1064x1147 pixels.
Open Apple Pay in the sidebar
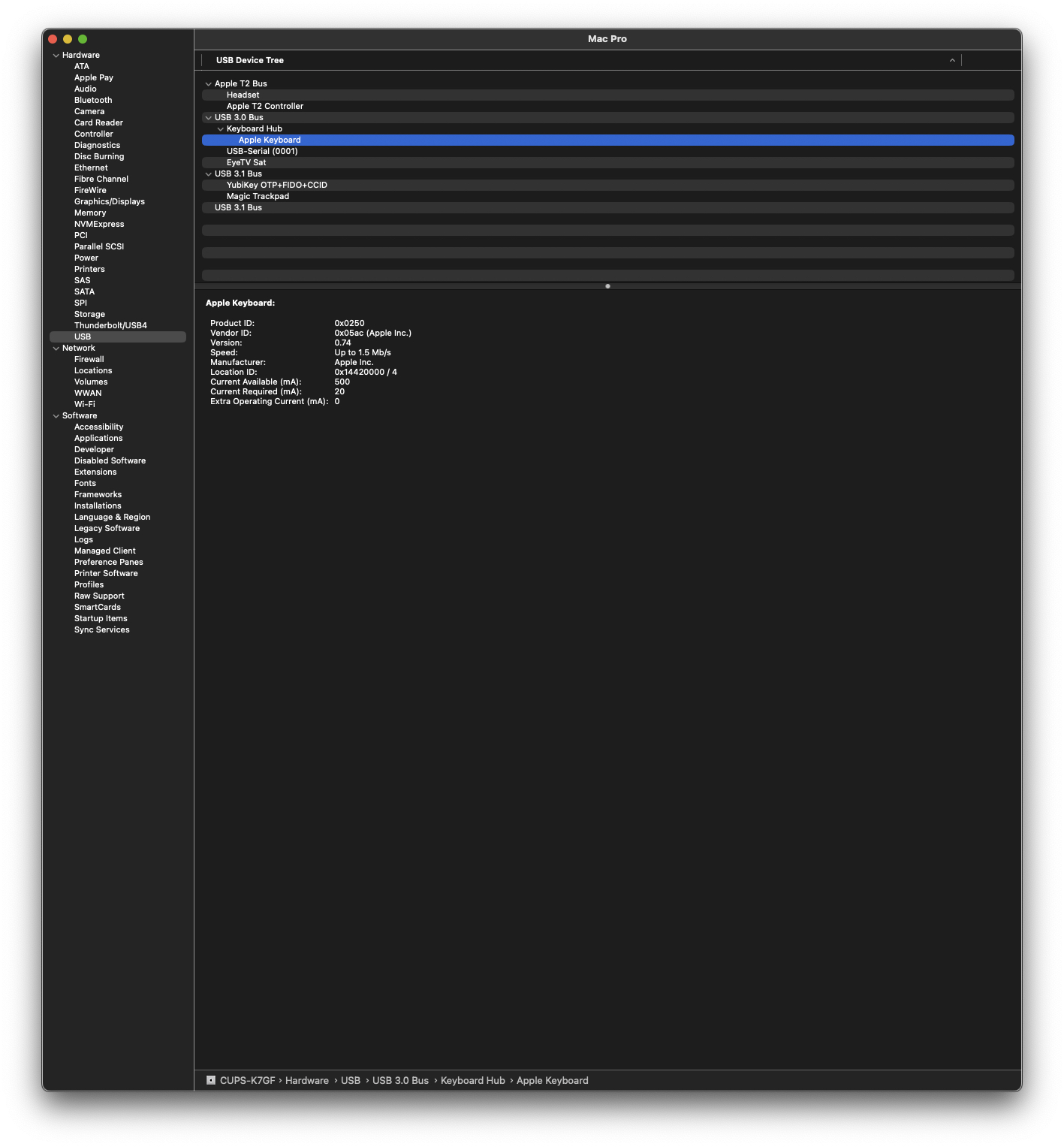tap(93, 78)
